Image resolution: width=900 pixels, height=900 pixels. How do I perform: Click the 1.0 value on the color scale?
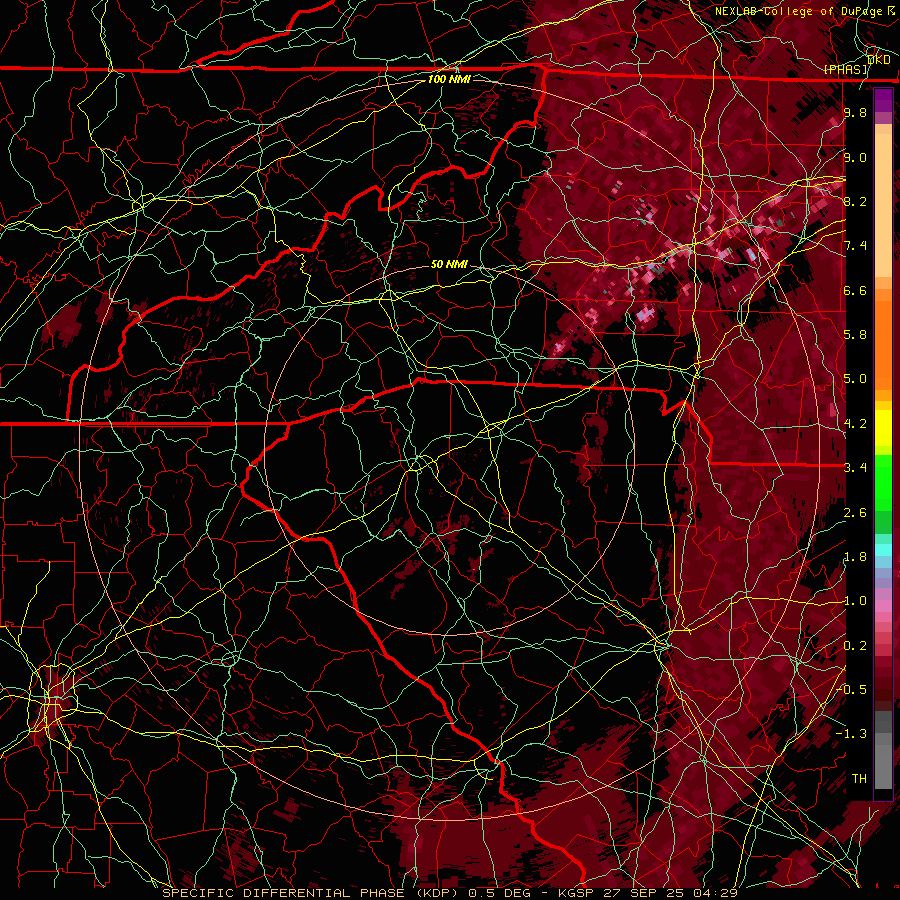[855, 601]
